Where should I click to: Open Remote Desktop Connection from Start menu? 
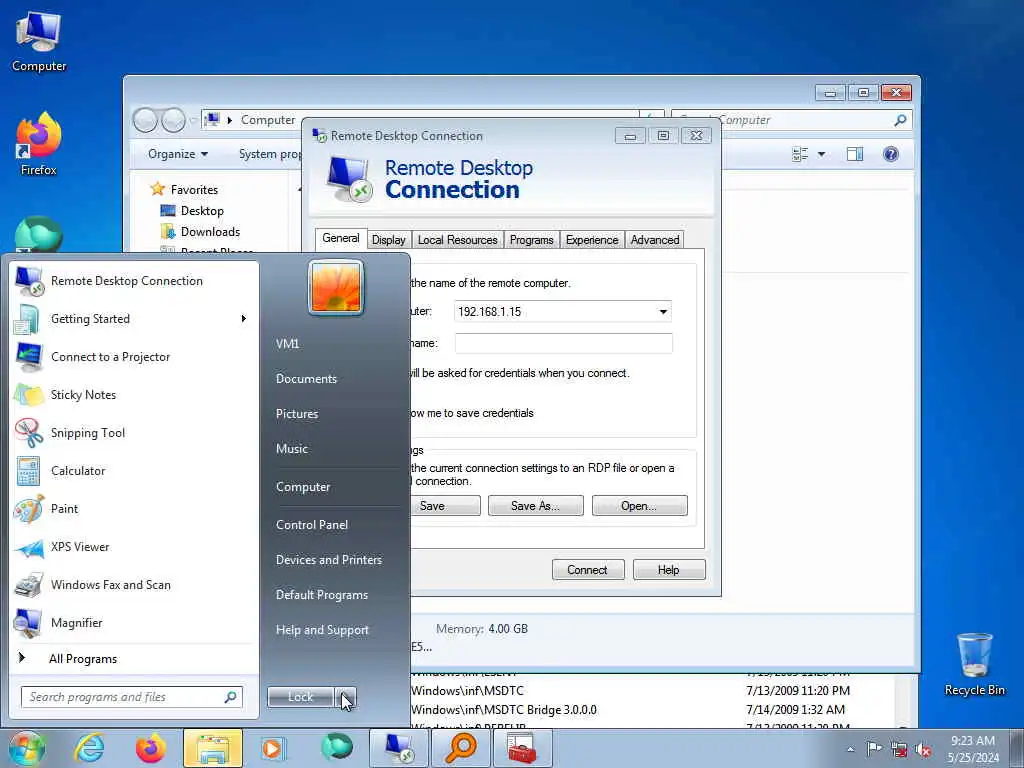click(x=134, y=281)
